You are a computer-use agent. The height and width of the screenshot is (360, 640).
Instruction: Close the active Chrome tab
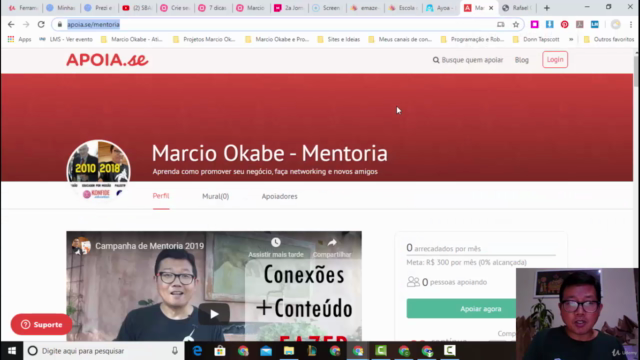(491, 8)
